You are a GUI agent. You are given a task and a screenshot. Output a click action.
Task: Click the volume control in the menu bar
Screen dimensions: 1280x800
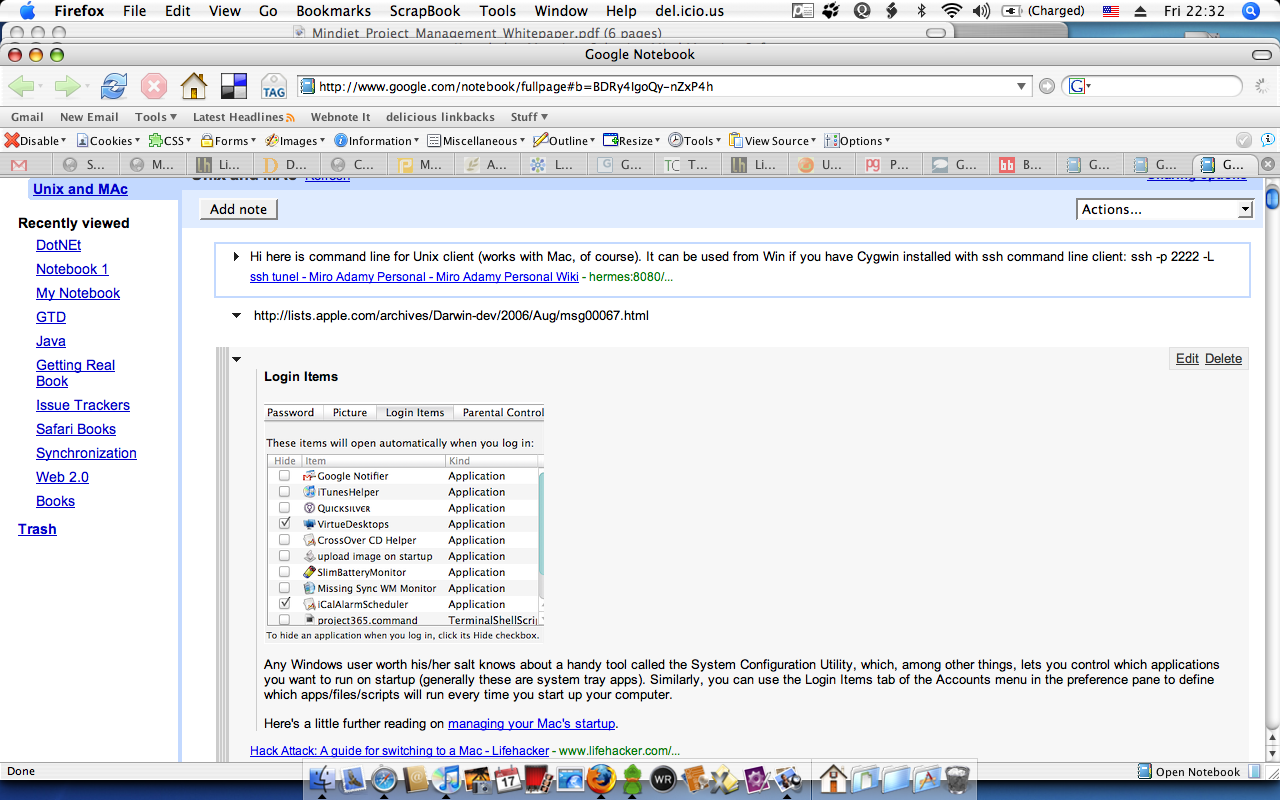tap(981, 11)
